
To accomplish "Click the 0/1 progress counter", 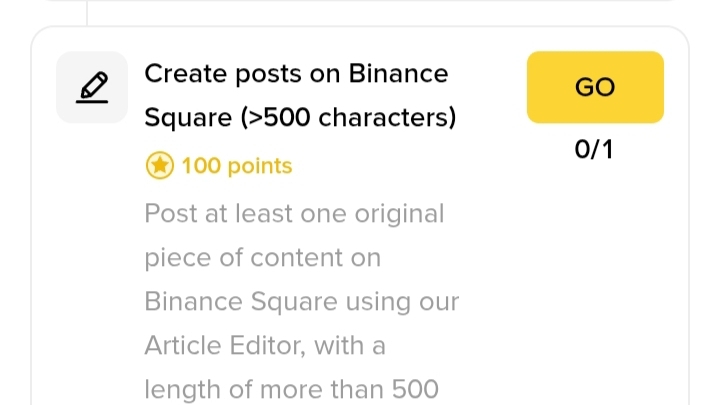I will (594, 150).
